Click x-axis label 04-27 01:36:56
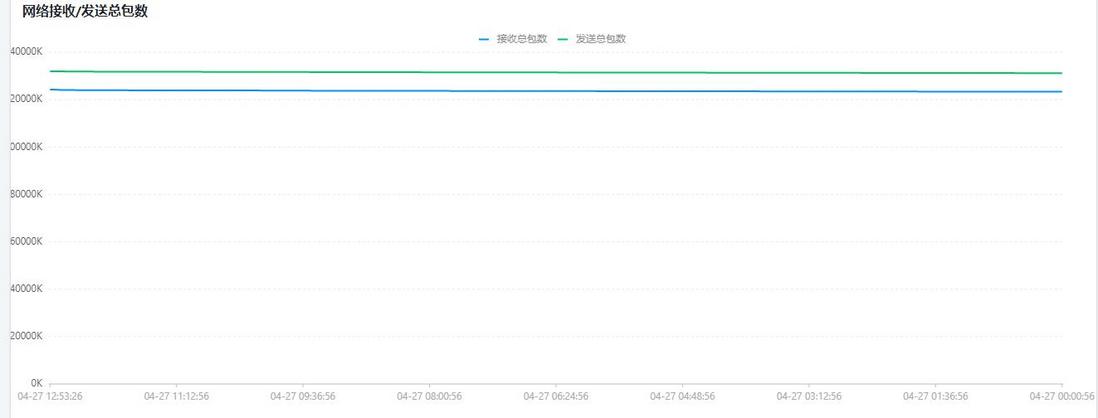Image resolution: width=1098 pixels, height=418 pixels. 936,396
